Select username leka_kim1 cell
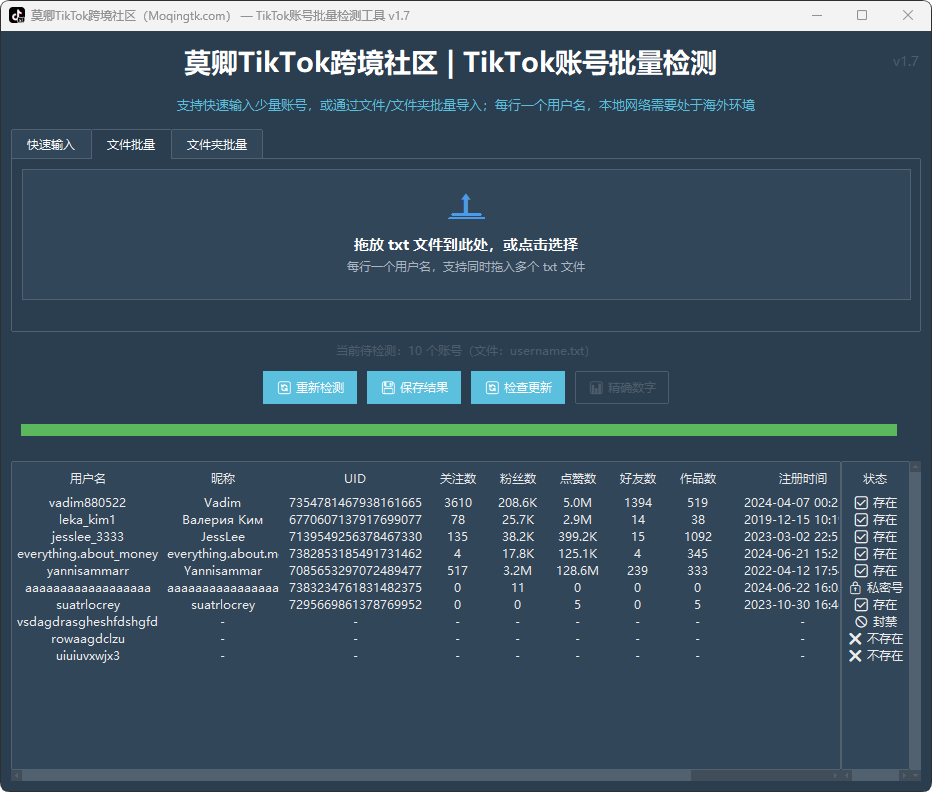932x792 pixels. (87, 520)
